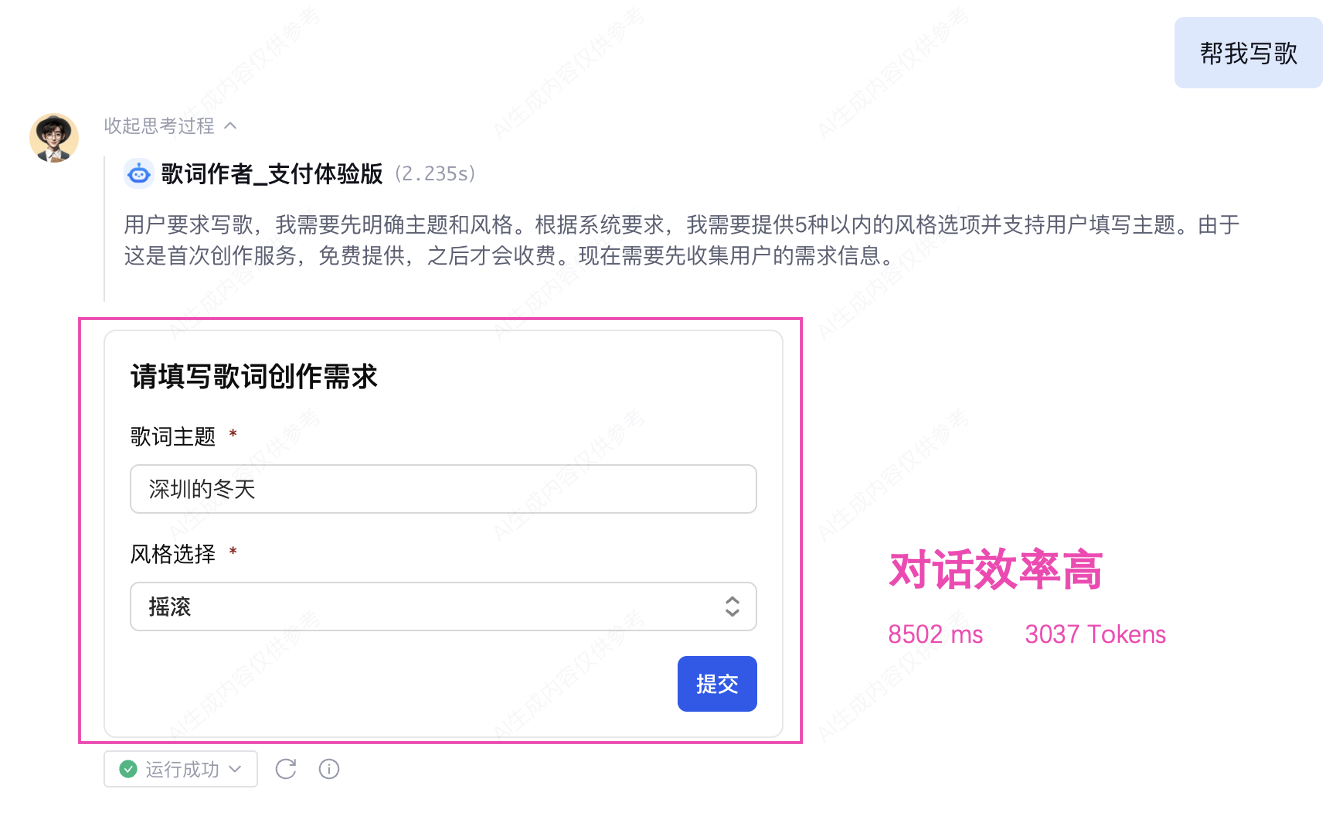The height and width of the screenshot is (824, 1332).
Task: Click the (2.235s) thinking duration label
Action: [434, 174]
